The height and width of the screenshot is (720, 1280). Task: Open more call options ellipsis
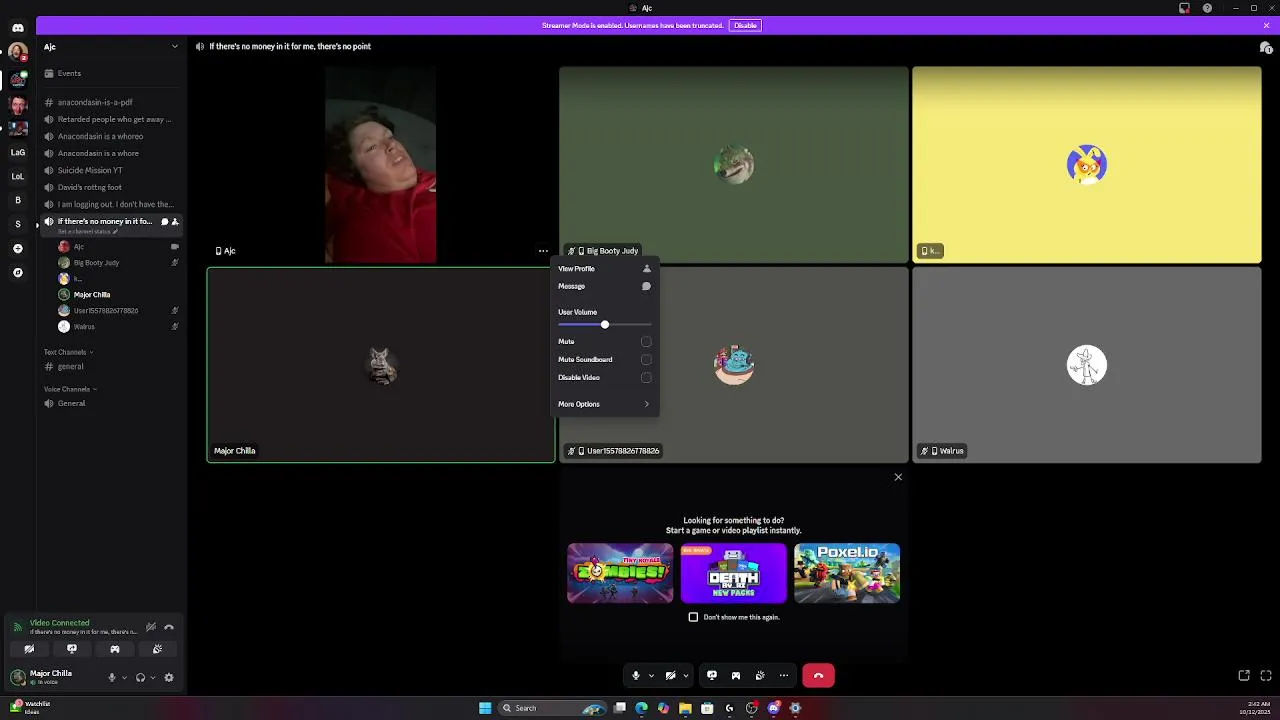tap(784, 676)
